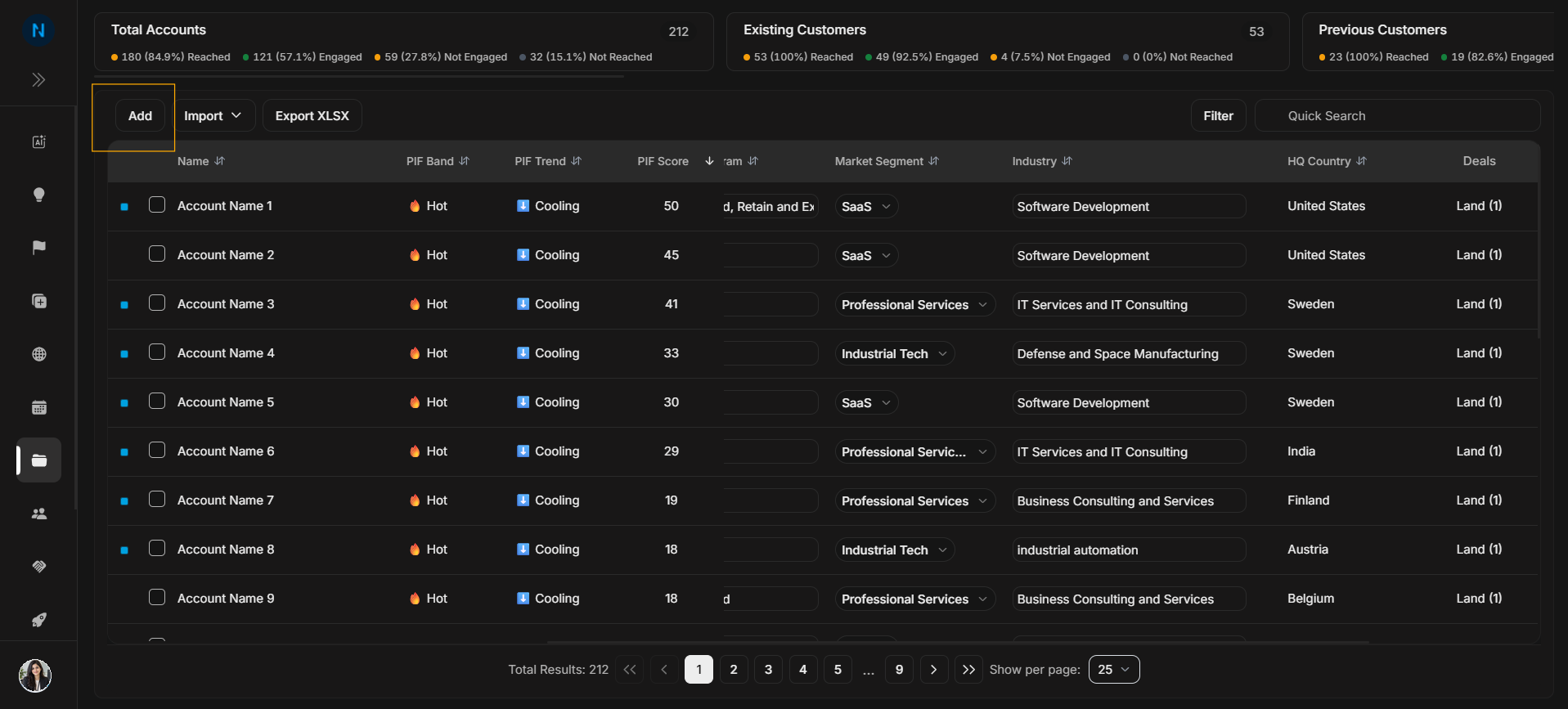Go to page 5
The width and height of the screenshot is (1568, 709).
point(838,669)
